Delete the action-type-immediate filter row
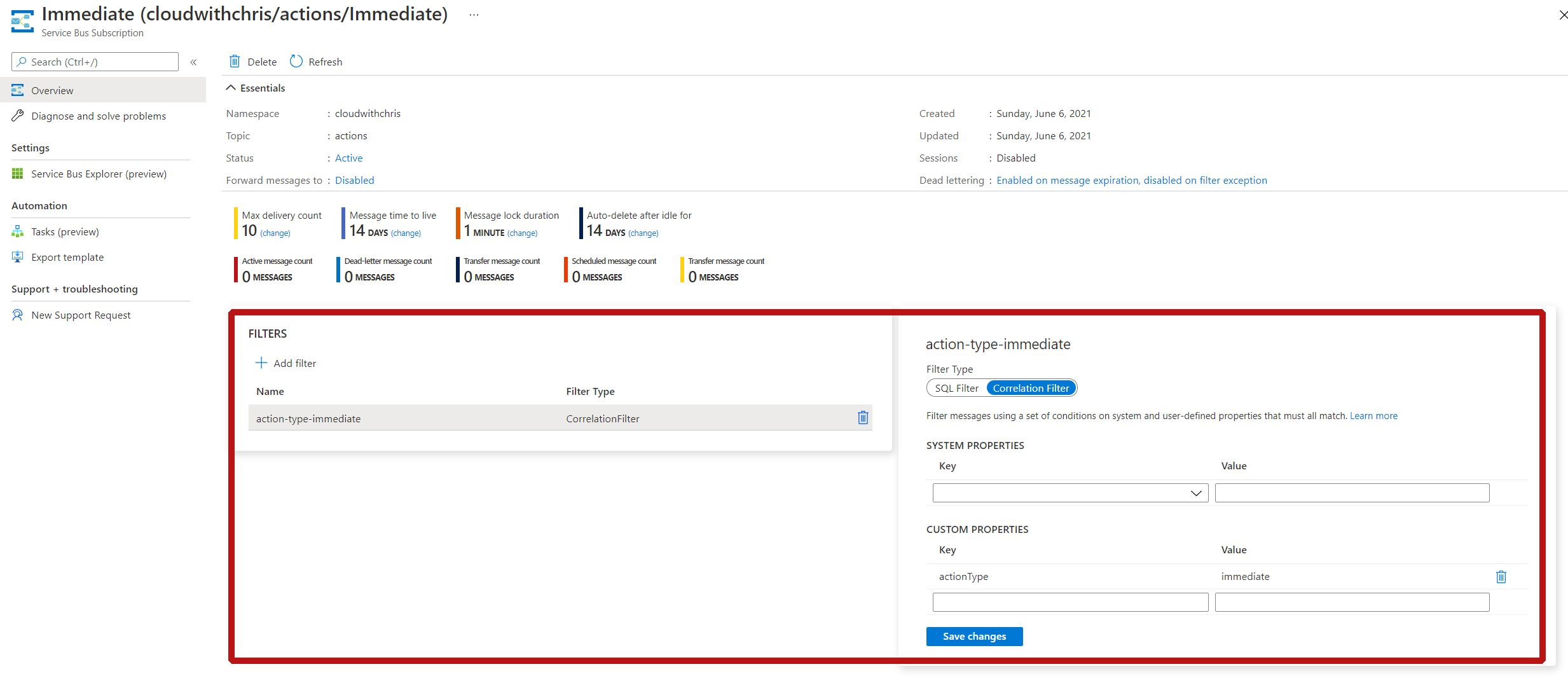Viewport: 1568px width, 683px height. pyautogui.click(x=862, y=418)
